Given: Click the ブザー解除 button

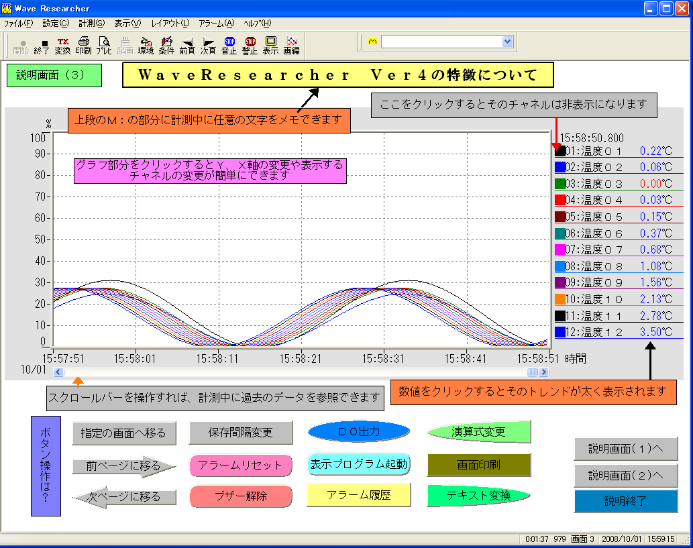Looking at the screenshot, I should point(240,496).
